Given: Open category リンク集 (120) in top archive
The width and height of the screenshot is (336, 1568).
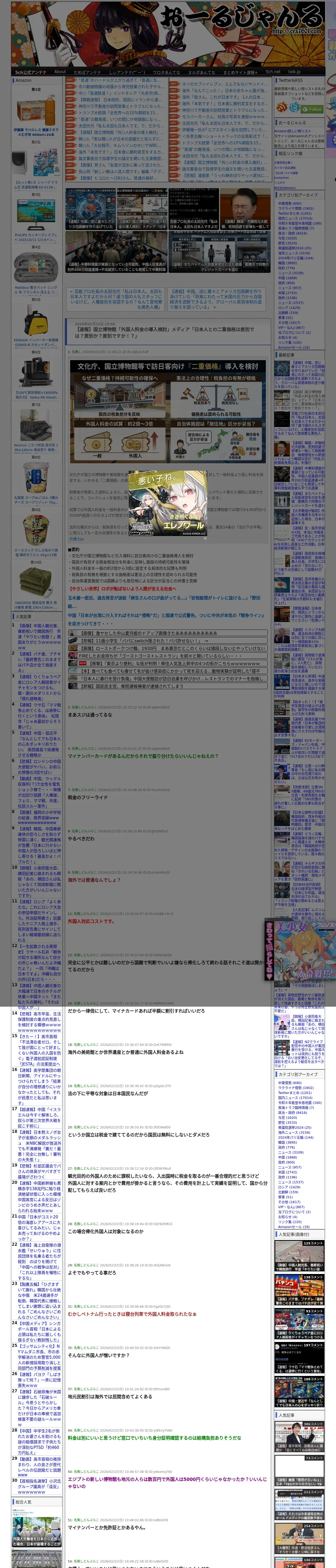Looking at the screenshot, I should point(290,343).
